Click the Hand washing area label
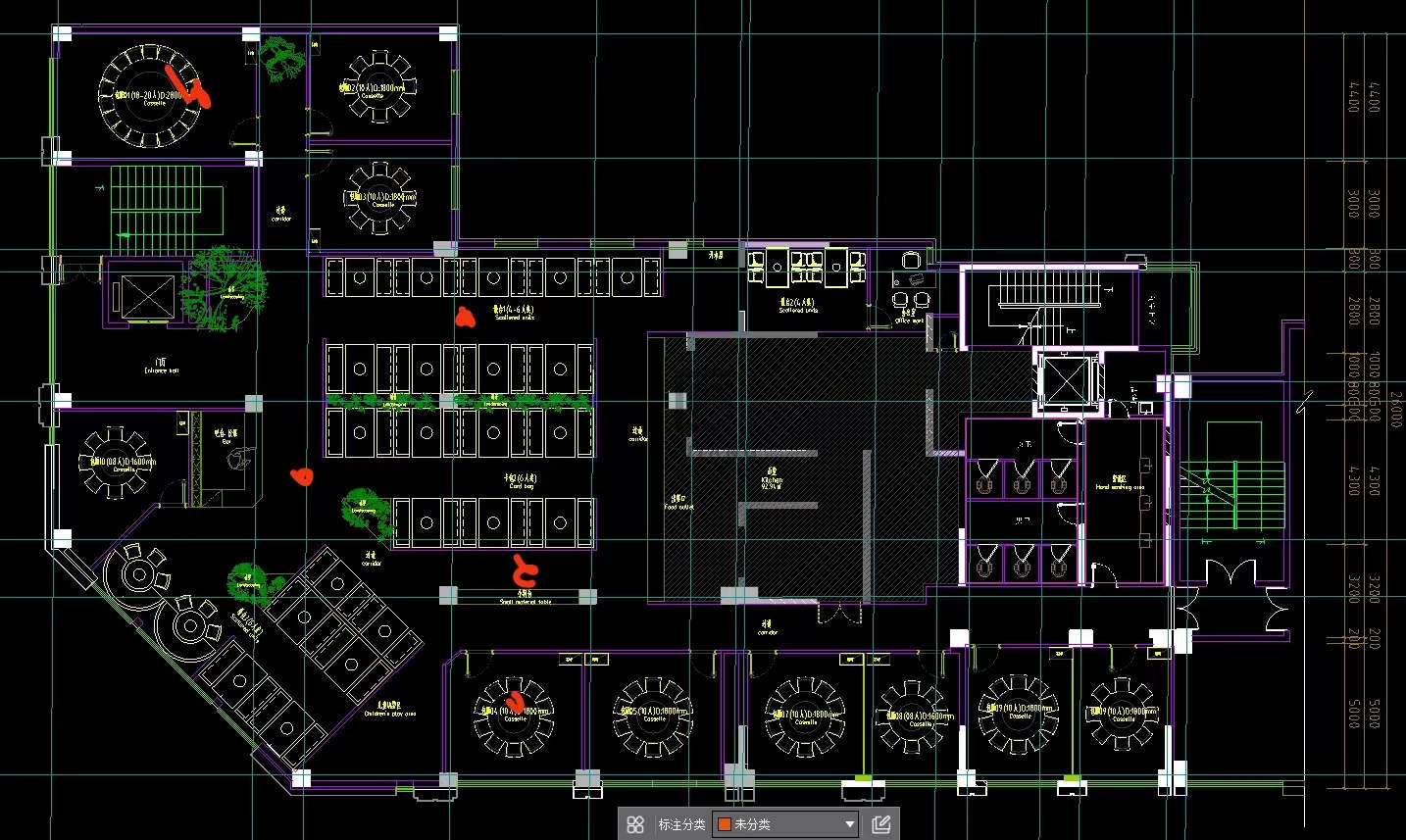 click(1120, 484)
